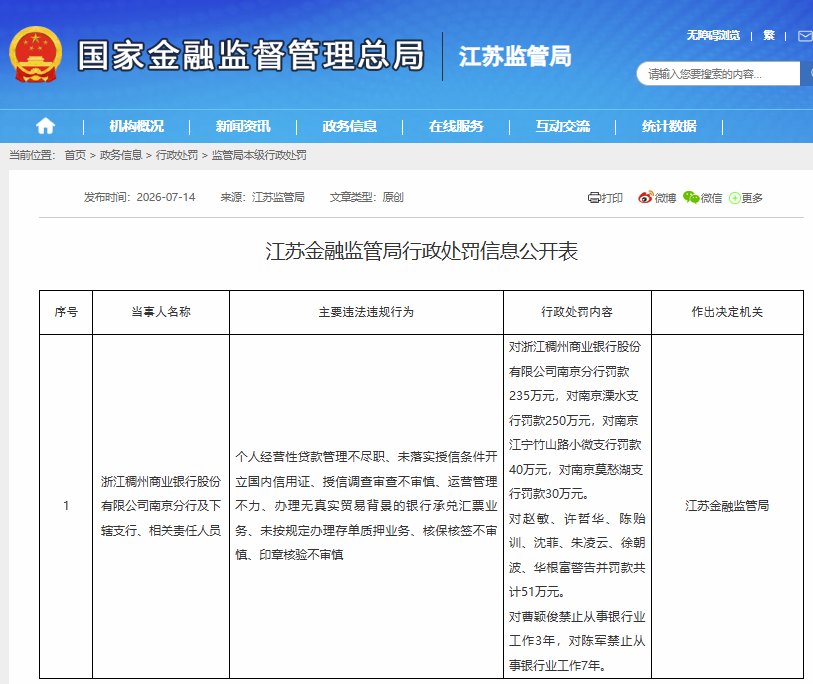Click the 打印 text label

(612, 198)
